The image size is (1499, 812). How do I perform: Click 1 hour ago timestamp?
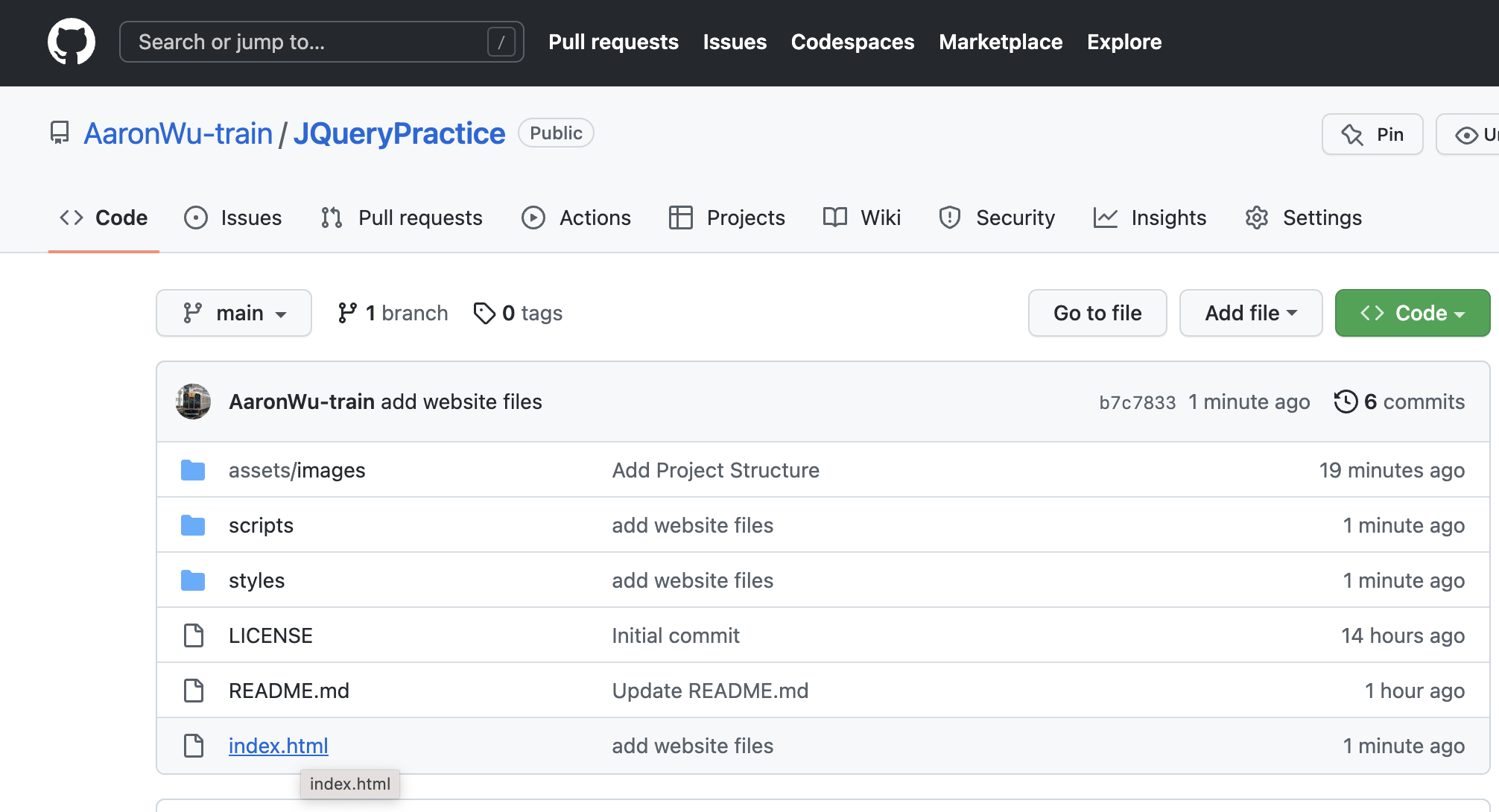[x=1415, y=691]
